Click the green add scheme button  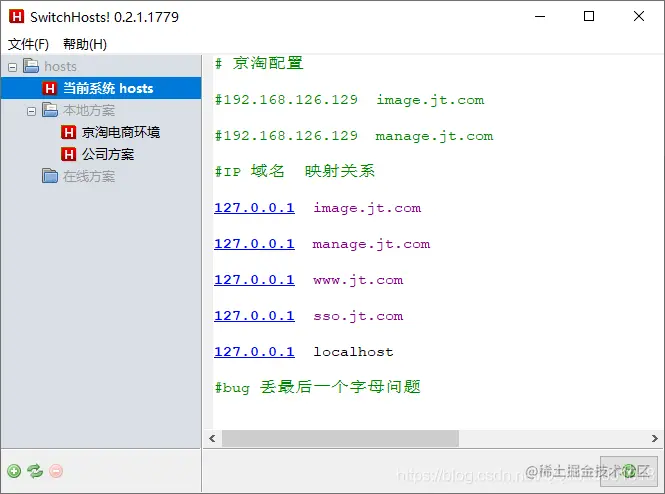click(14, 471)
